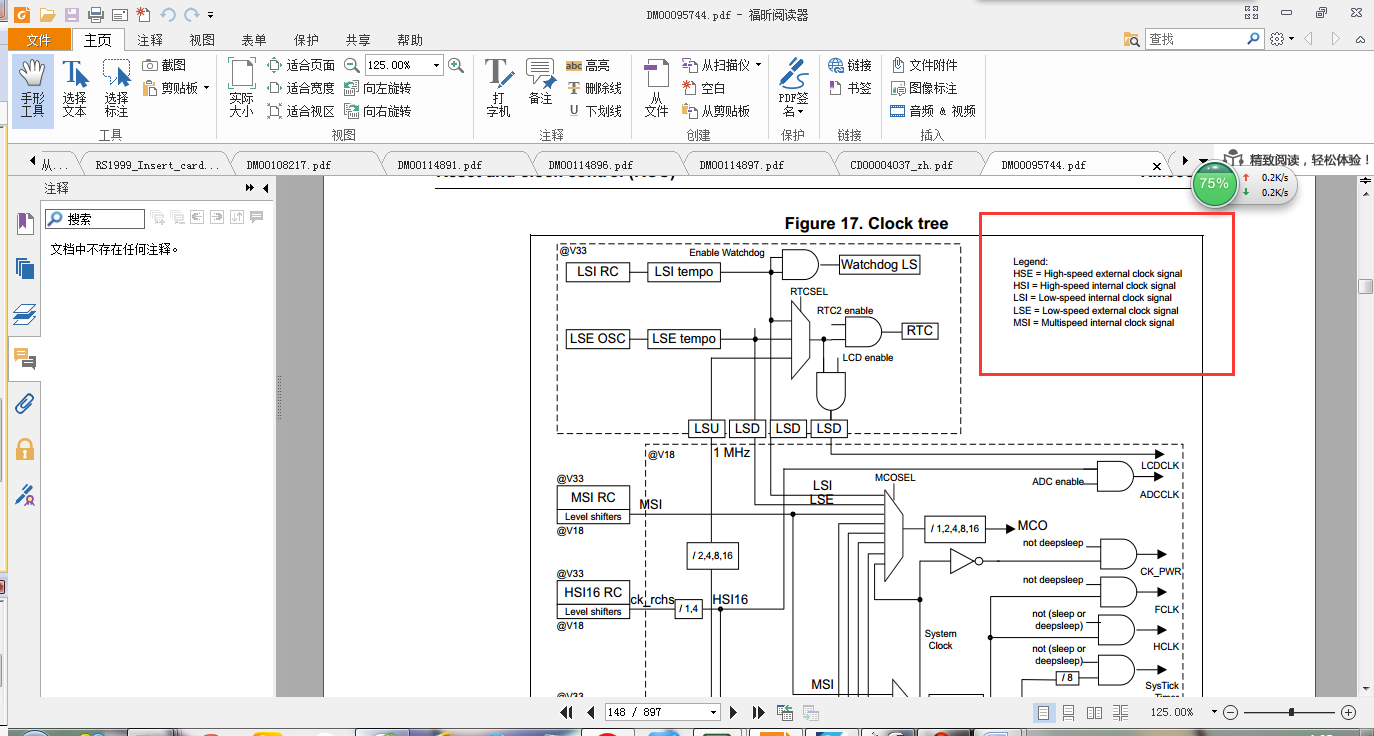
Task: Open the Bookmarks panel in the sidebar
Action: coord(25,223)
